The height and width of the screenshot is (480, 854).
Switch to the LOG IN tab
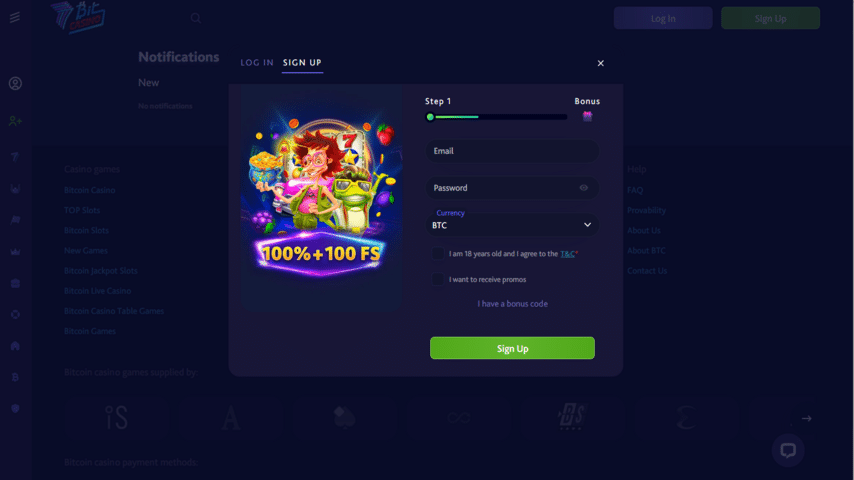pos(257,63)
